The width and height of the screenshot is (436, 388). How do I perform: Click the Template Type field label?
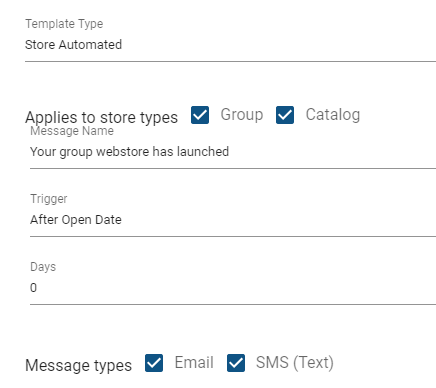[x=64, y=24]
